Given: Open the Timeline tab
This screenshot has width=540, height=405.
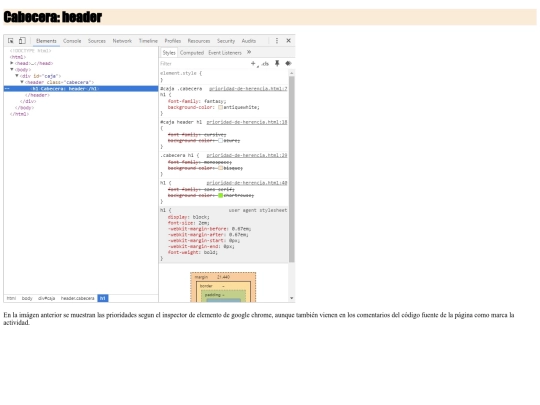Looking at the screenshot, I should (x=148, y=41).
